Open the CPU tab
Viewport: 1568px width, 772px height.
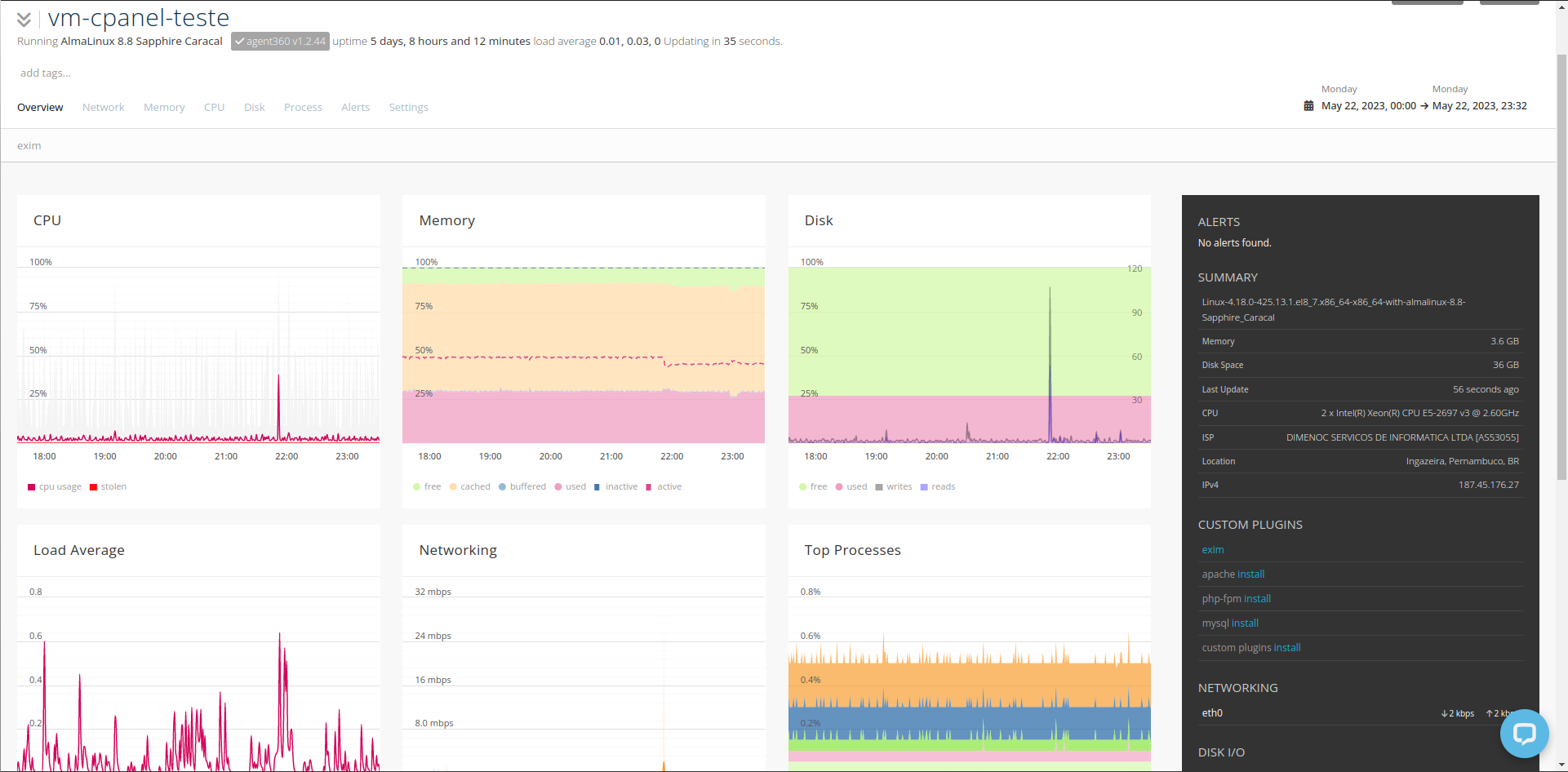215,108
